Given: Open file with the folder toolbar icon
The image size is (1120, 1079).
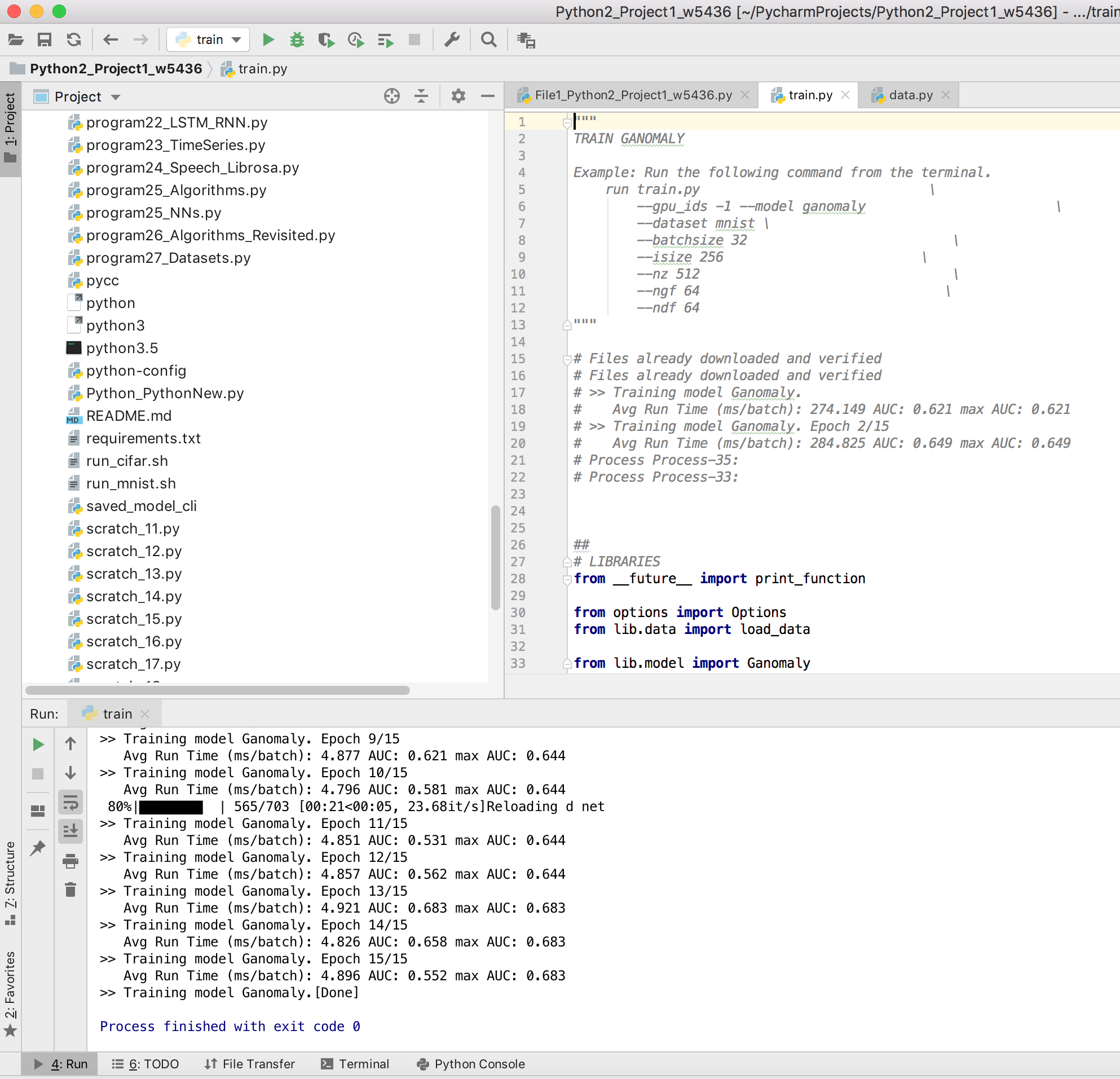Looking at the screenshot, I should (x=15, y=39).
